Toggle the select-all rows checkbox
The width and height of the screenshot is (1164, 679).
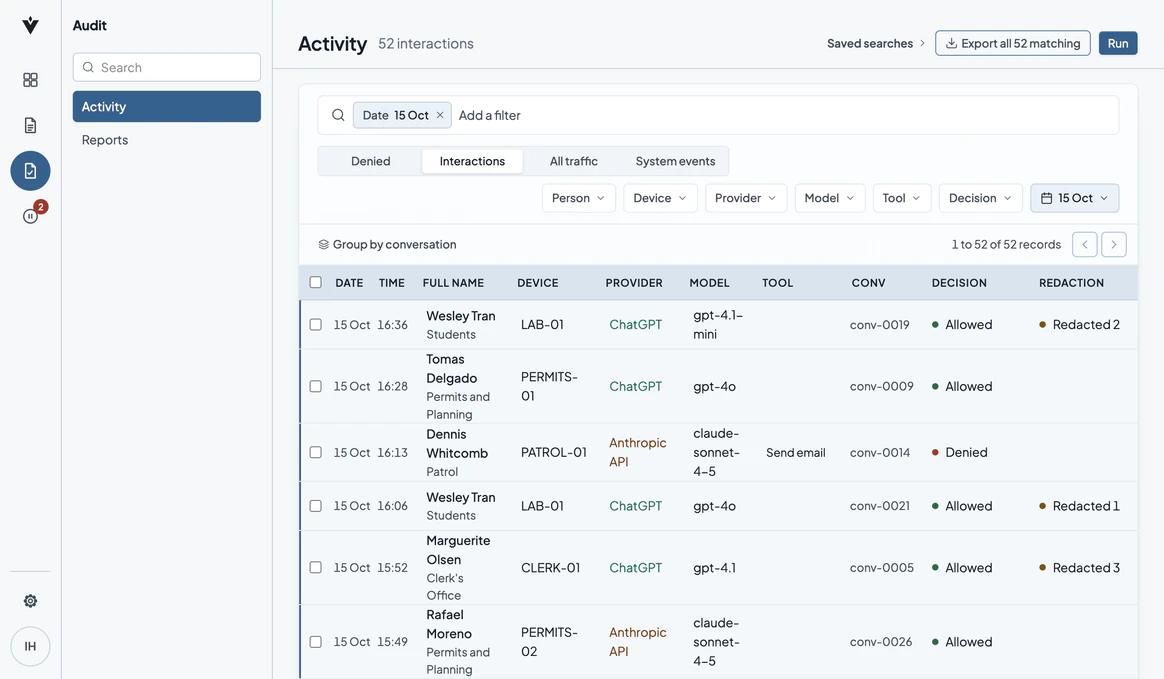point(315,283)
